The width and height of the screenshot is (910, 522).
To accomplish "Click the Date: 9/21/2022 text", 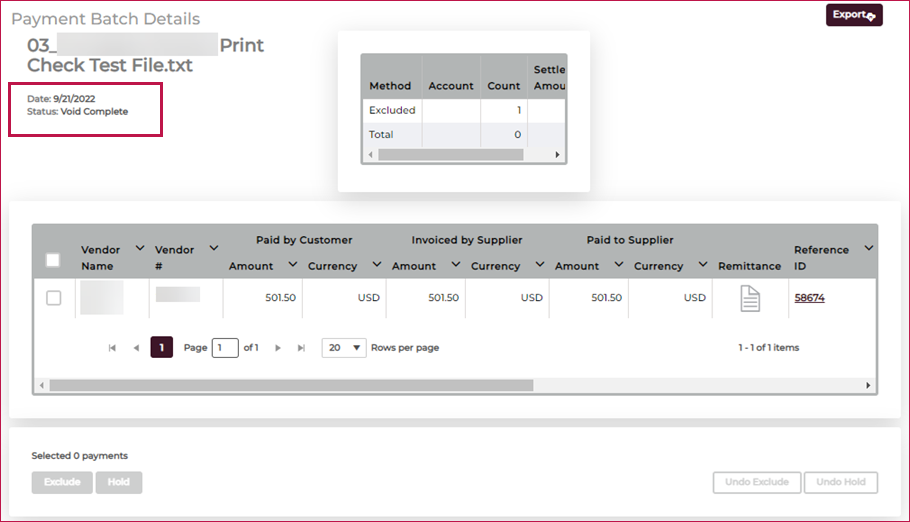I will pos(61,99).
